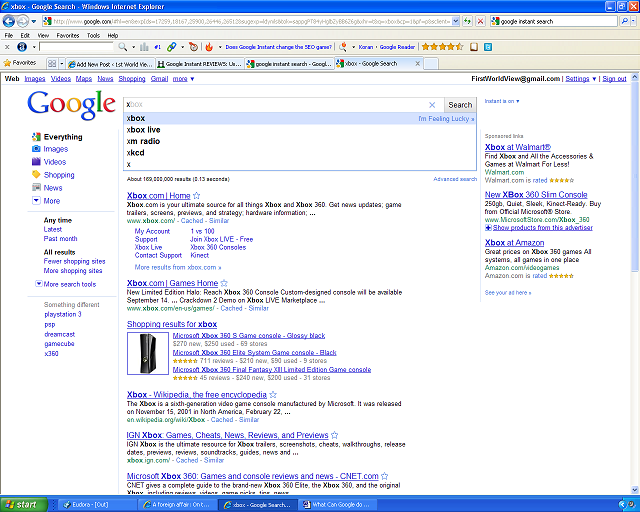Click the bar chart traffic icon
The width and height of the screenshot is (640, 512).
point(144,47)
